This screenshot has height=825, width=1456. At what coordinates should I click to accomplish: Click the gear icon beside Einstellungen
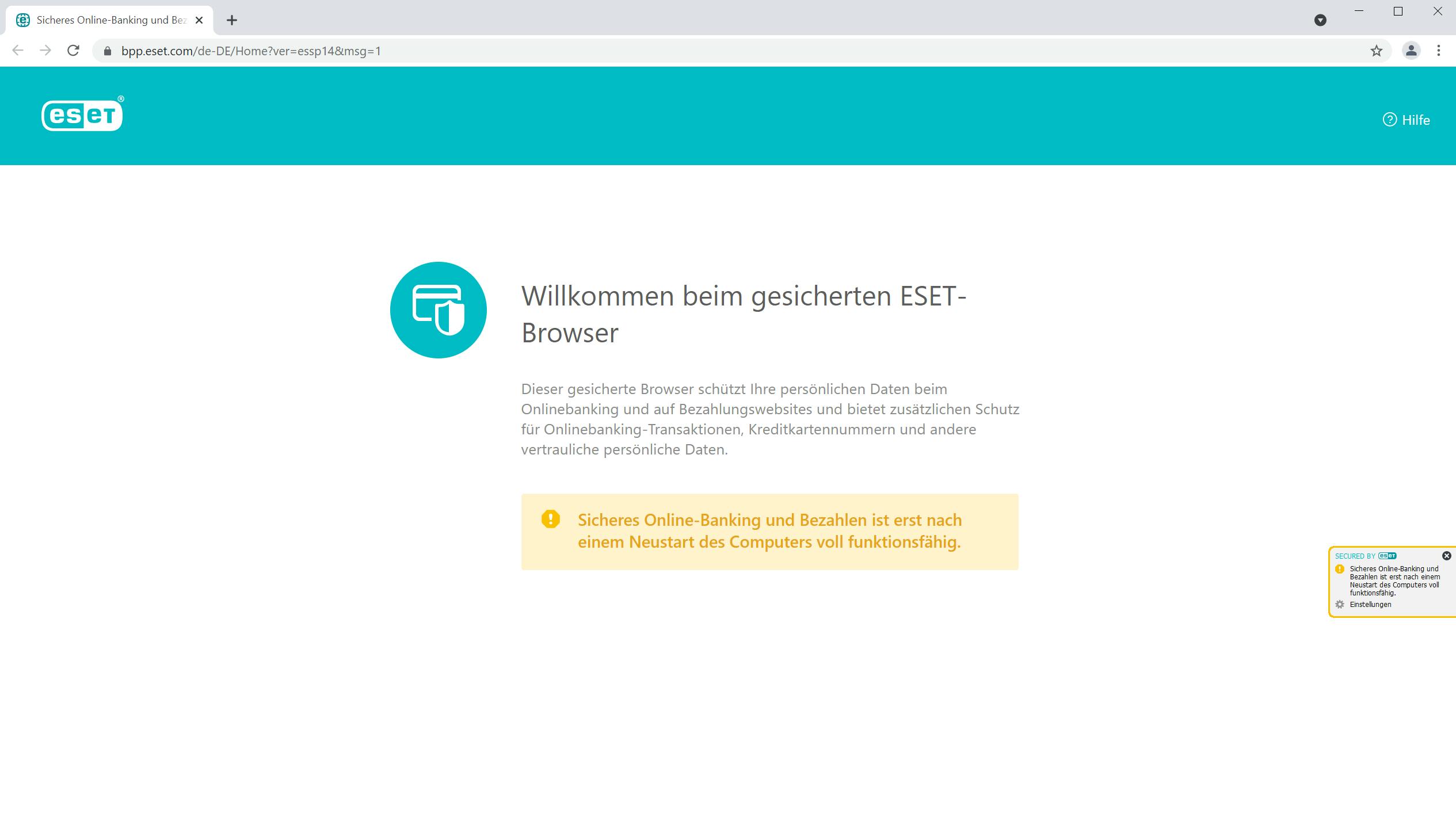(1339, 605)
